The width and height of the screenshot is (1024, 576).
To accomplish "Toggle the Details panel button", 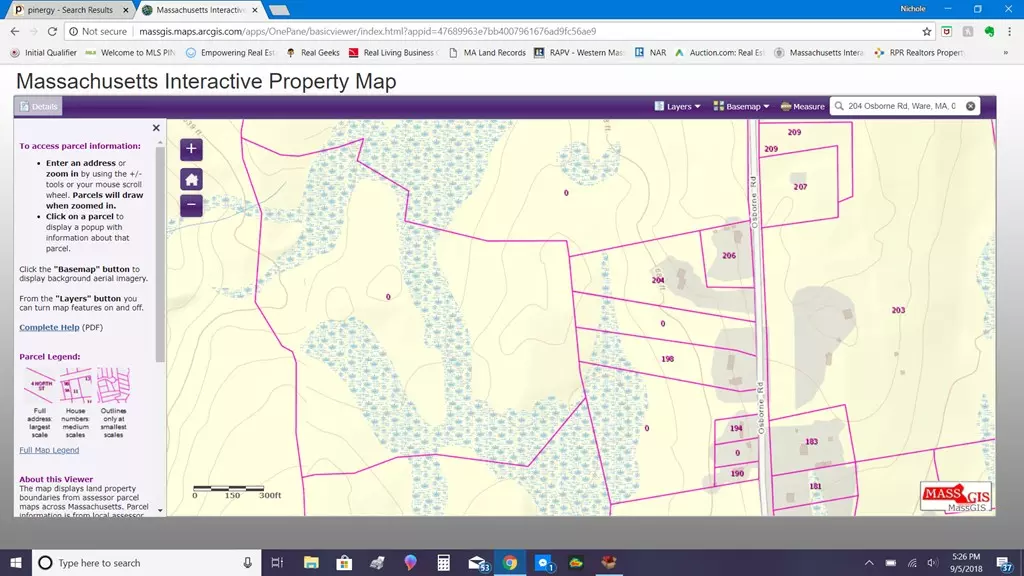I will pyautogui.click(x=39, y=106).
